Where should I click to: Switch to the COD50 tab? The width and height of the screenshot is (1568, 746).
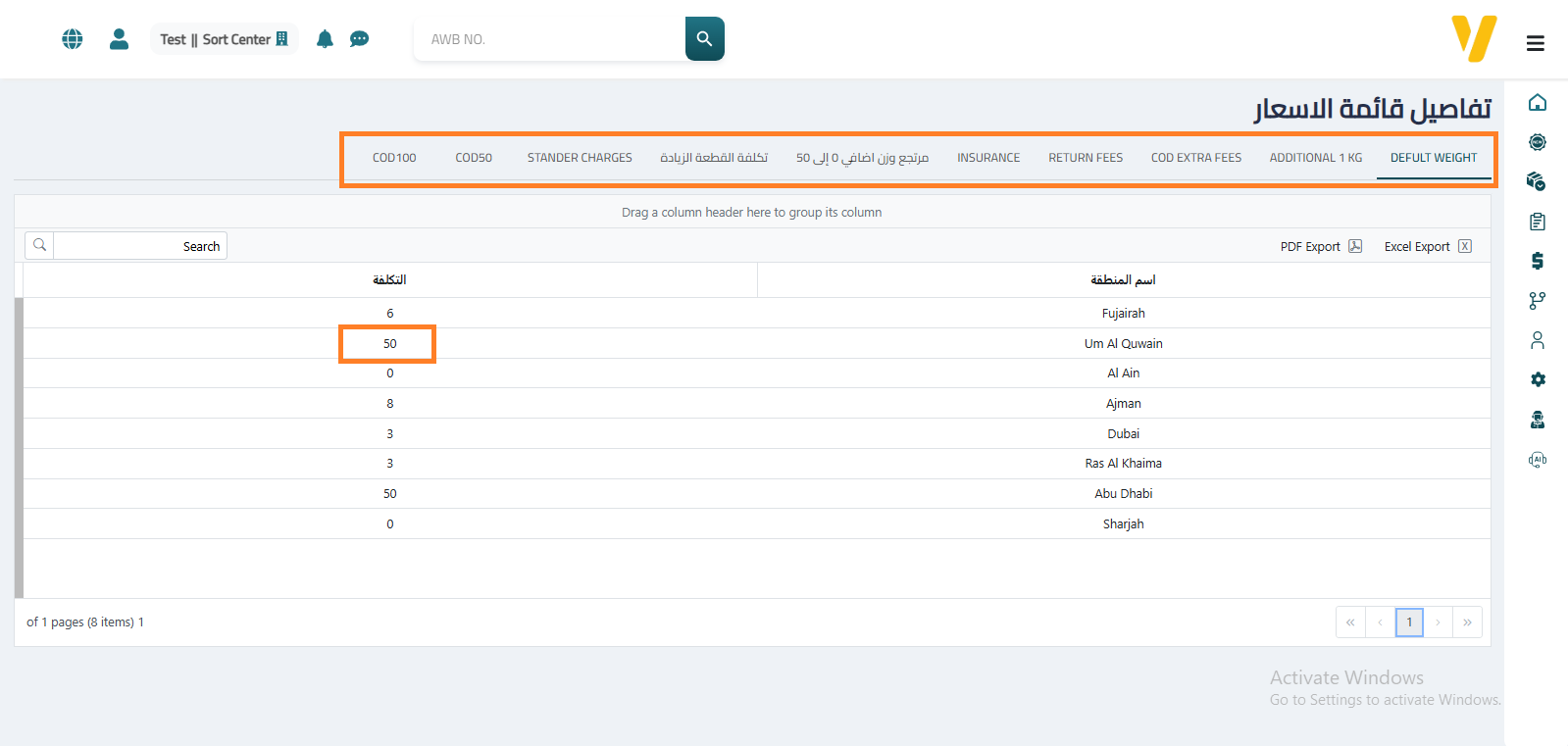[474, 158]
